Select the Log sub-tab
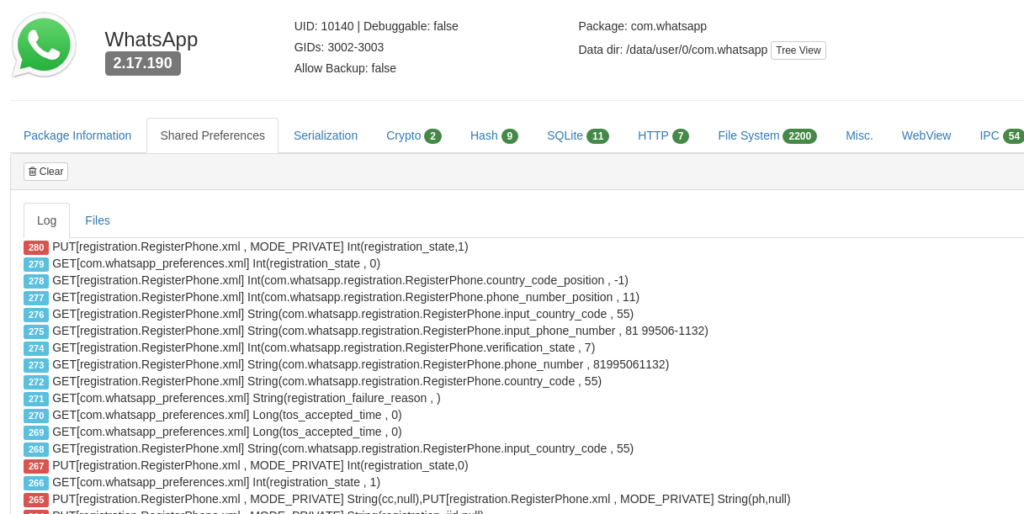 tap(47, 220)
